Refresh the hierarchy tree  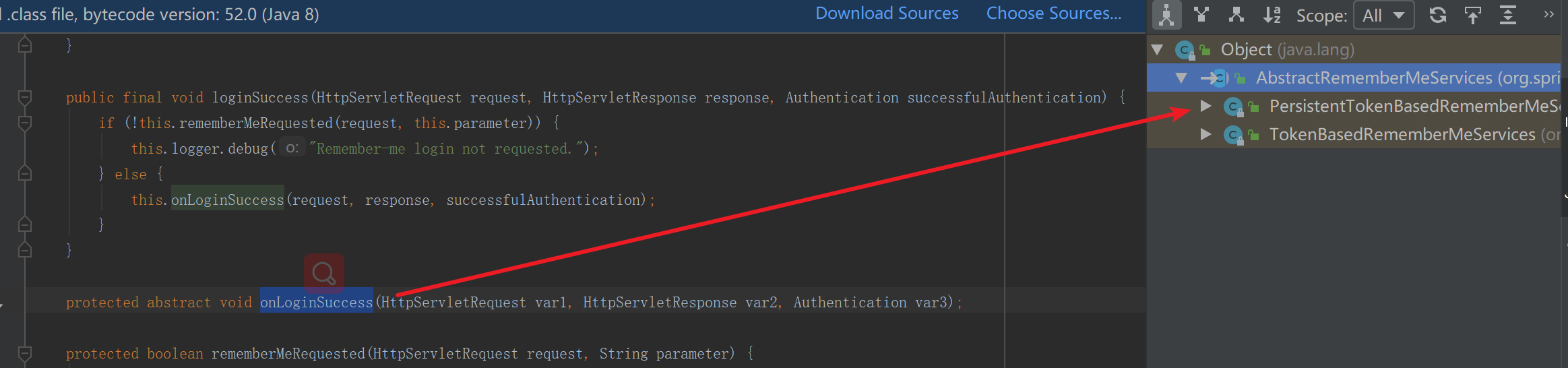pyautogui.click(x=1438, y=15)
